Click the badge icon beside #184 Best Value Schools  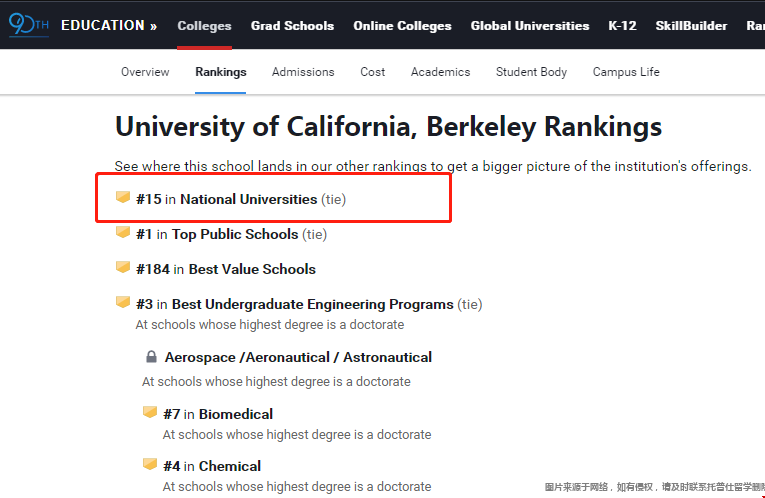click(x=123, y=267)
